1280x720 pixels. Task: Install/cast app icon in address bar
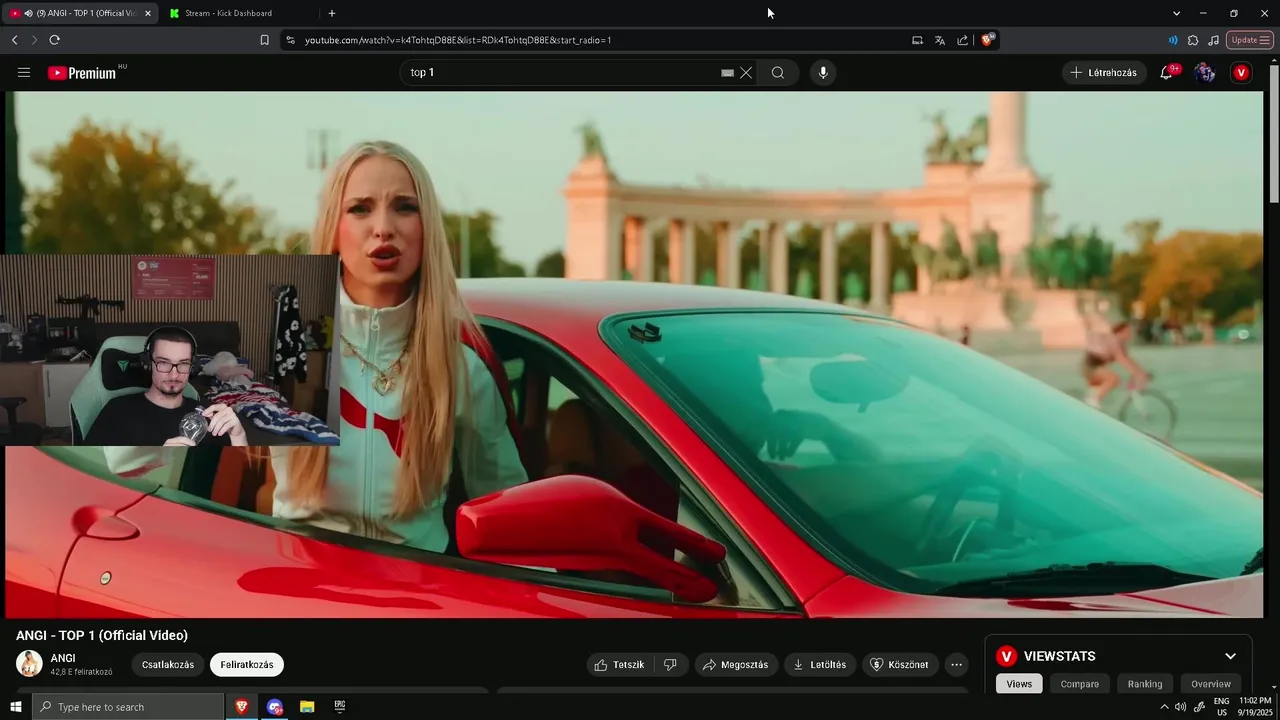click(917, 40)
